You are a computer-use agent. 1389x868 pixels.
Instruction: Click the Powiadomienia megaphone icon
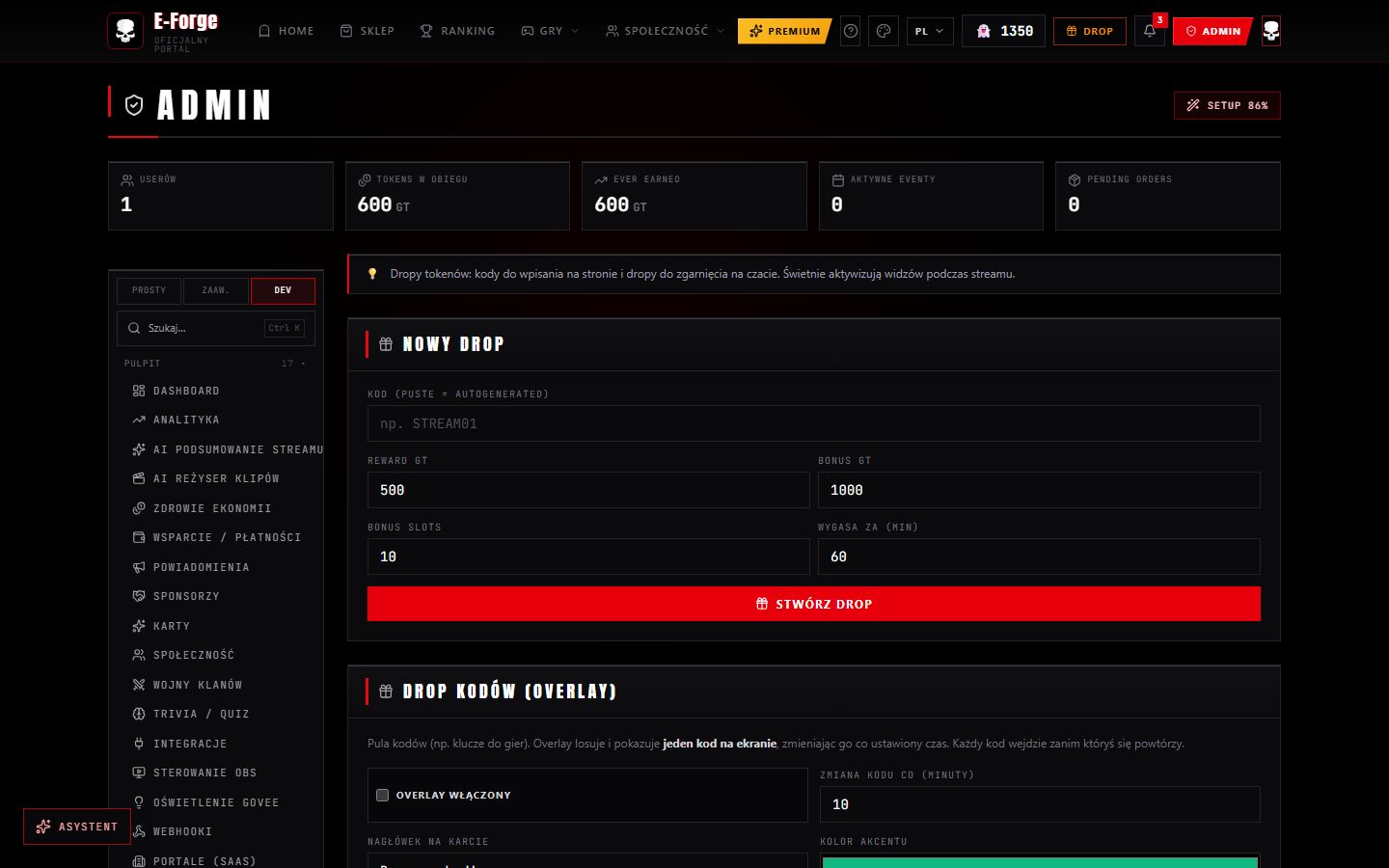(139, 567)
